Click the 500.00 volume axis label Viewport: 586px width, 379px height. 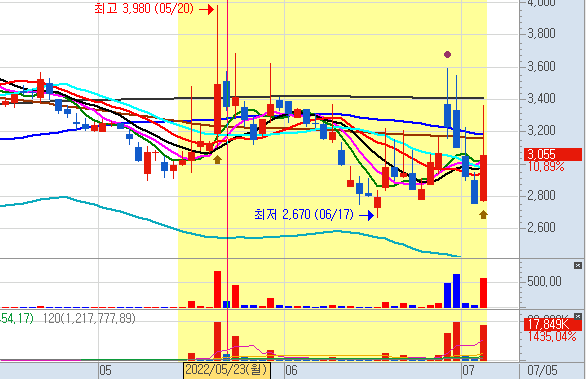click(x=544, y=281)
